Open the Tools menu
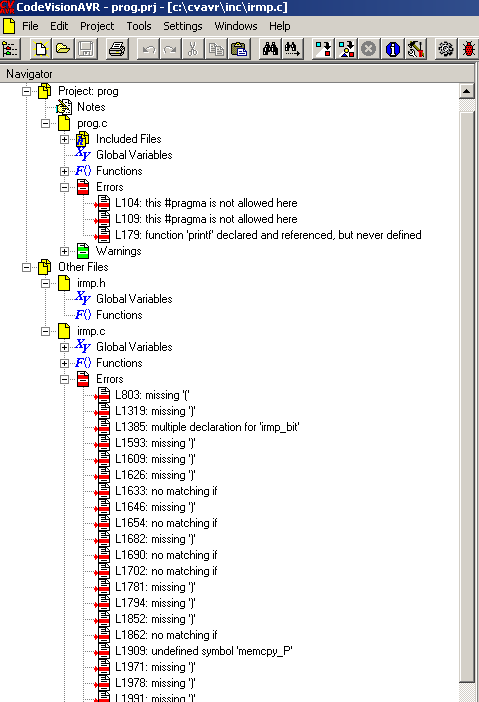479x702 pixels. [x=139, y=26]
